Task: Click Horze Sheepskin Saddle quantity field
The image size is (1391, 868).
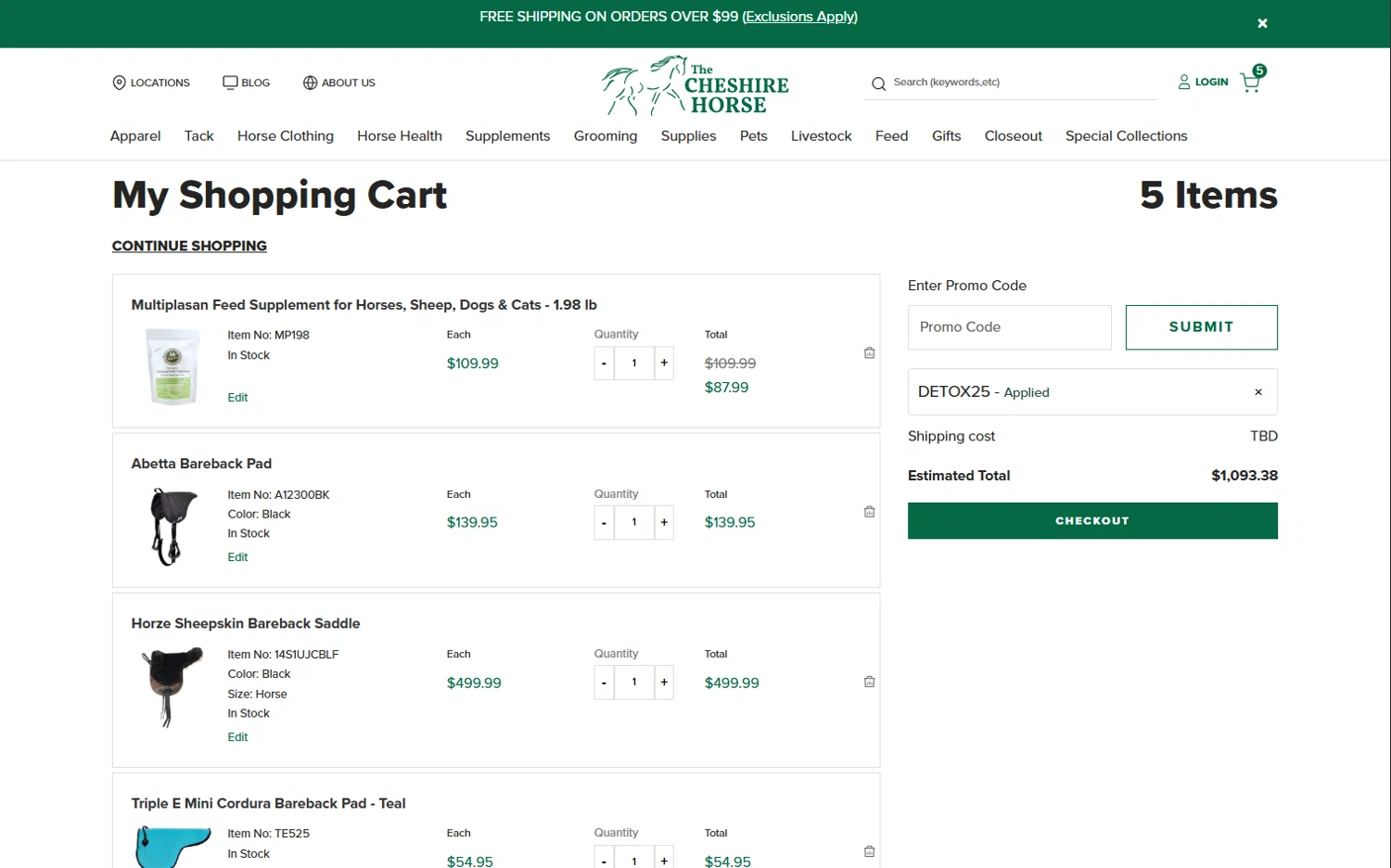Action: tap(634, 683)
